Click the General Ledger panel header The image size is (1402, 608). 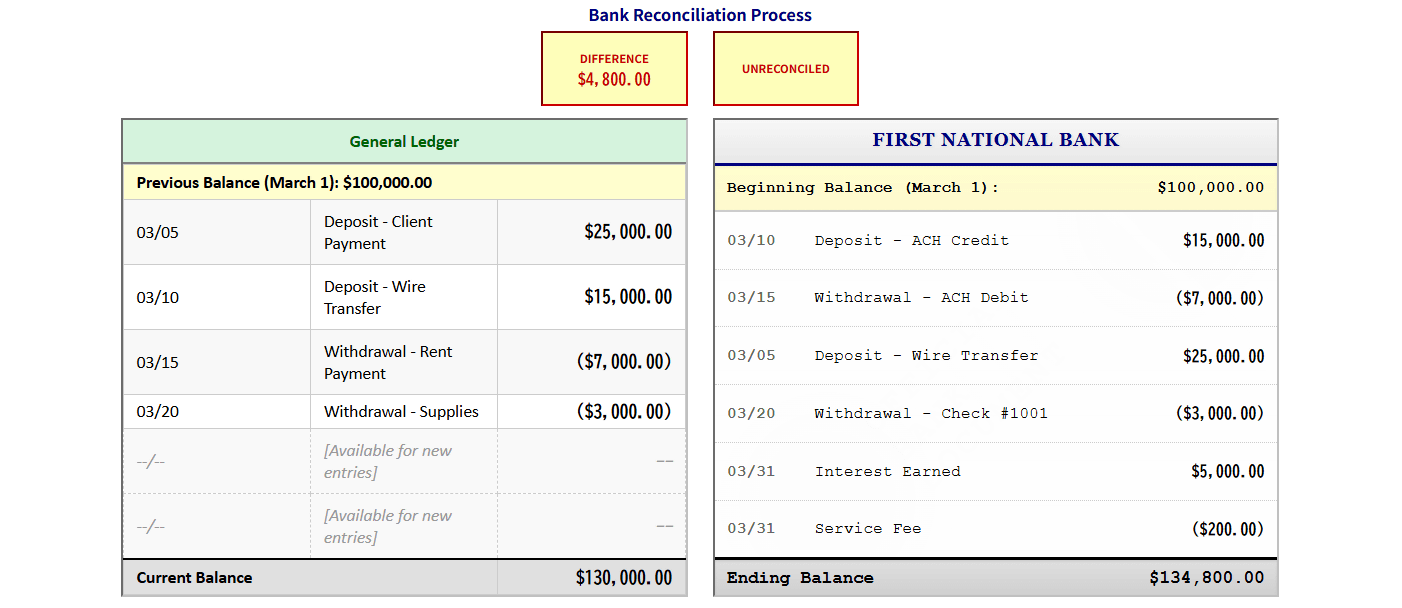(404, 142)
